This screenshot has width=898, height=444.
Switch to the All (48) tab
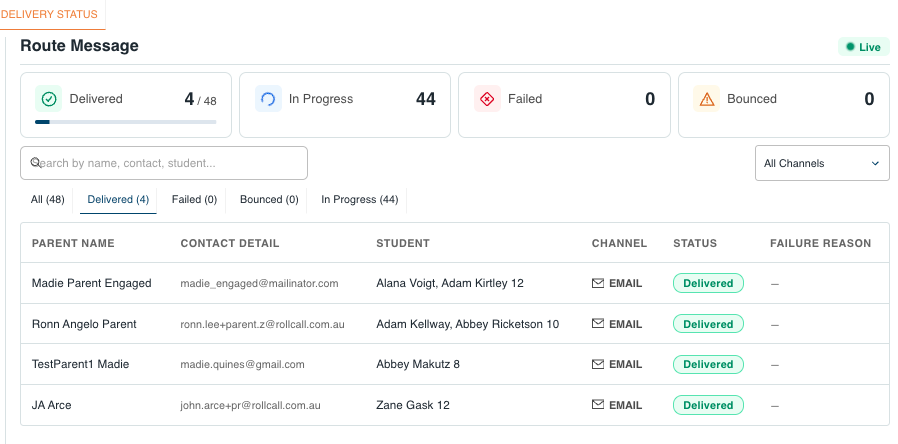(x=48, y=200)
